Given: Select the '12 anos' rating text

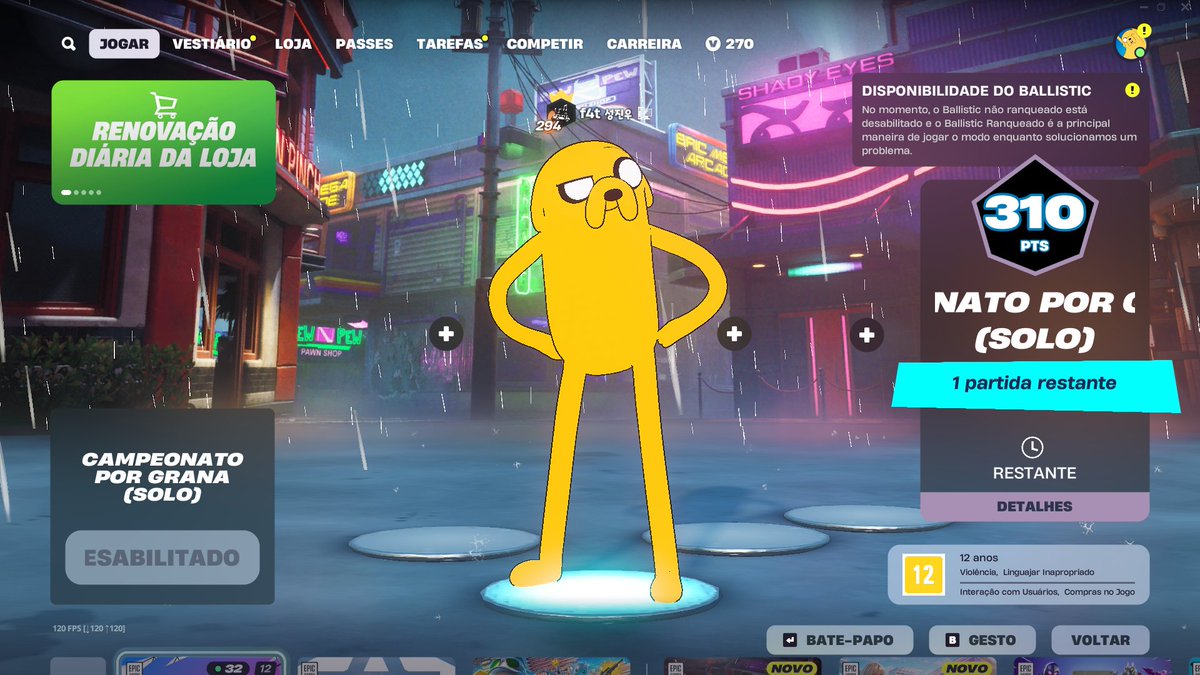Looking at the screenshot, I should [x=979, y=558].
